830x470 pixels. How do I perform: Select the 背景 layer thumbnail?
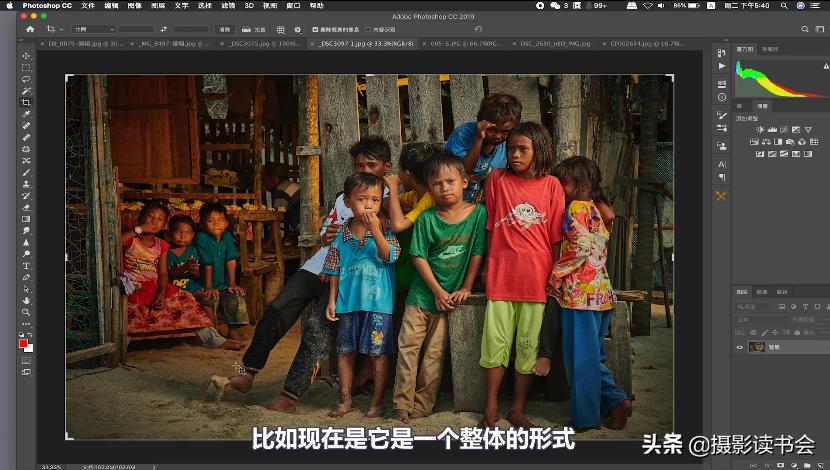tap(756, 347)
